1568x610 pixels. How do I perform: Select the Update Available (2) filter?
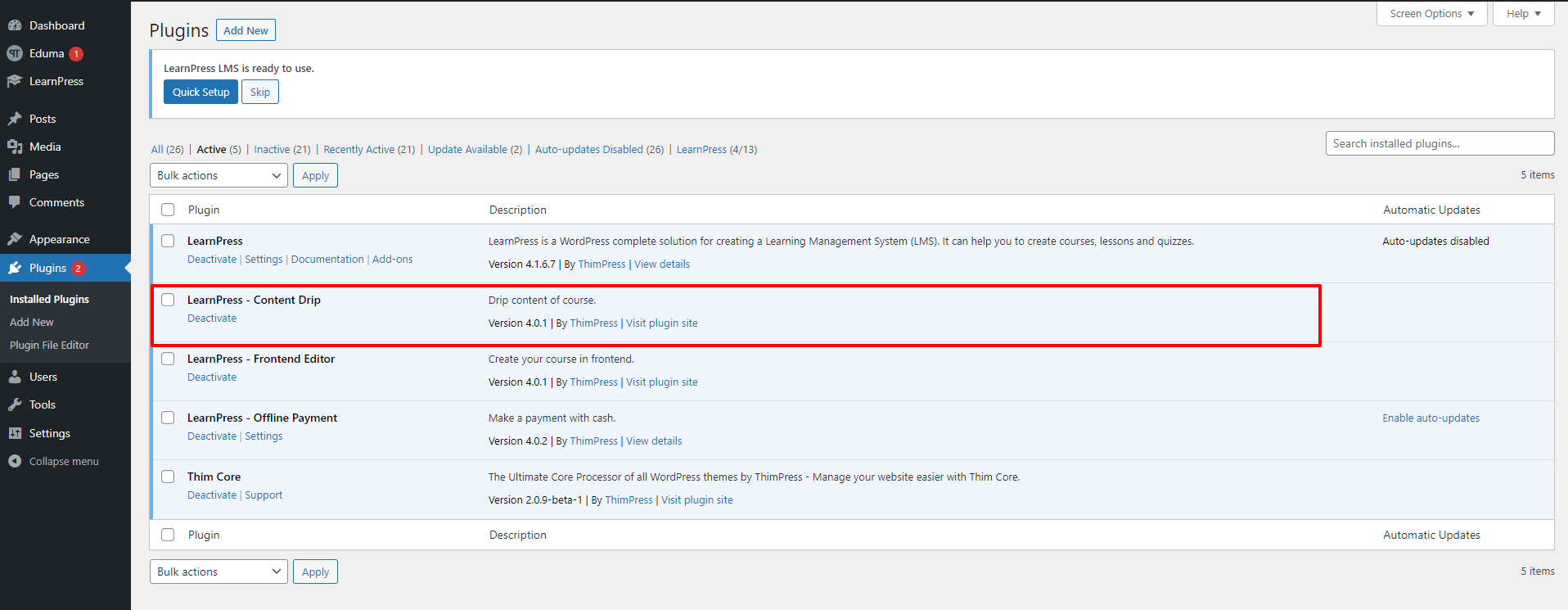(475, 150)
